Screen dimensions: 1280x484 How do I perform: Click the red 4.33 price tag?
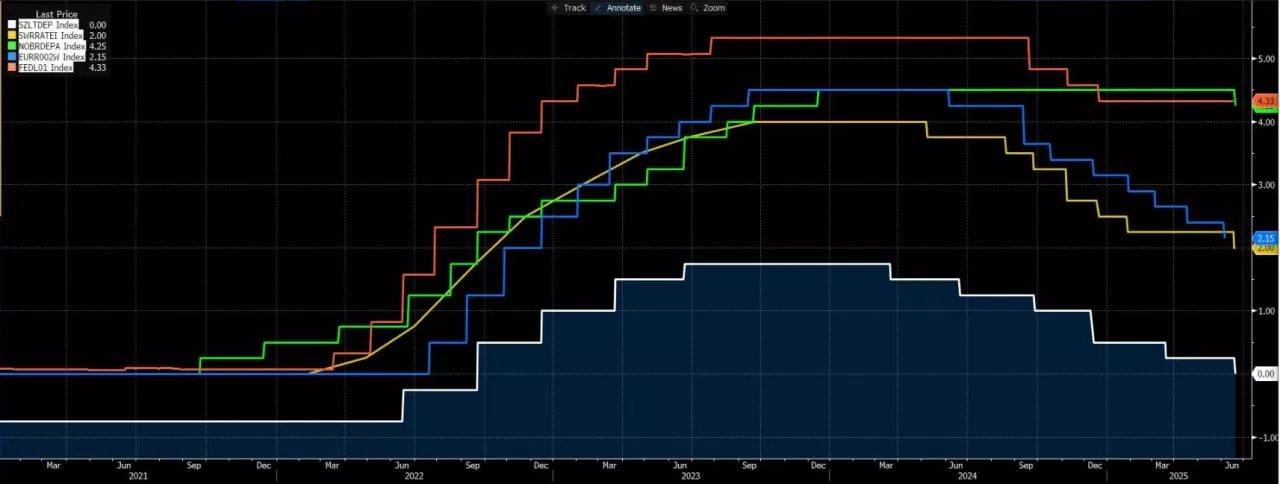click(x=1266, y=101)
